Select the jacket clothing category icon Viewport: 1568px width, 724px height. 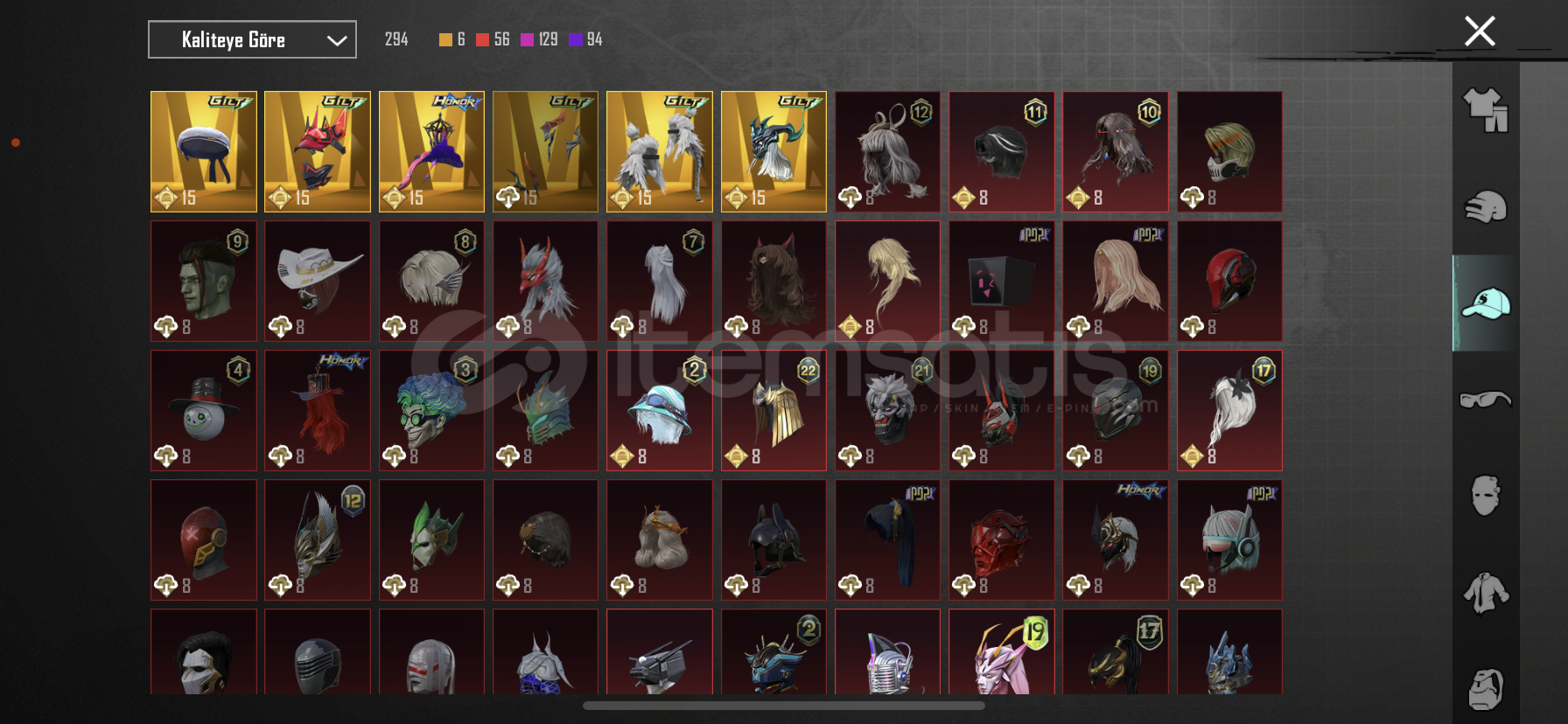click(x=1486, y=593)
